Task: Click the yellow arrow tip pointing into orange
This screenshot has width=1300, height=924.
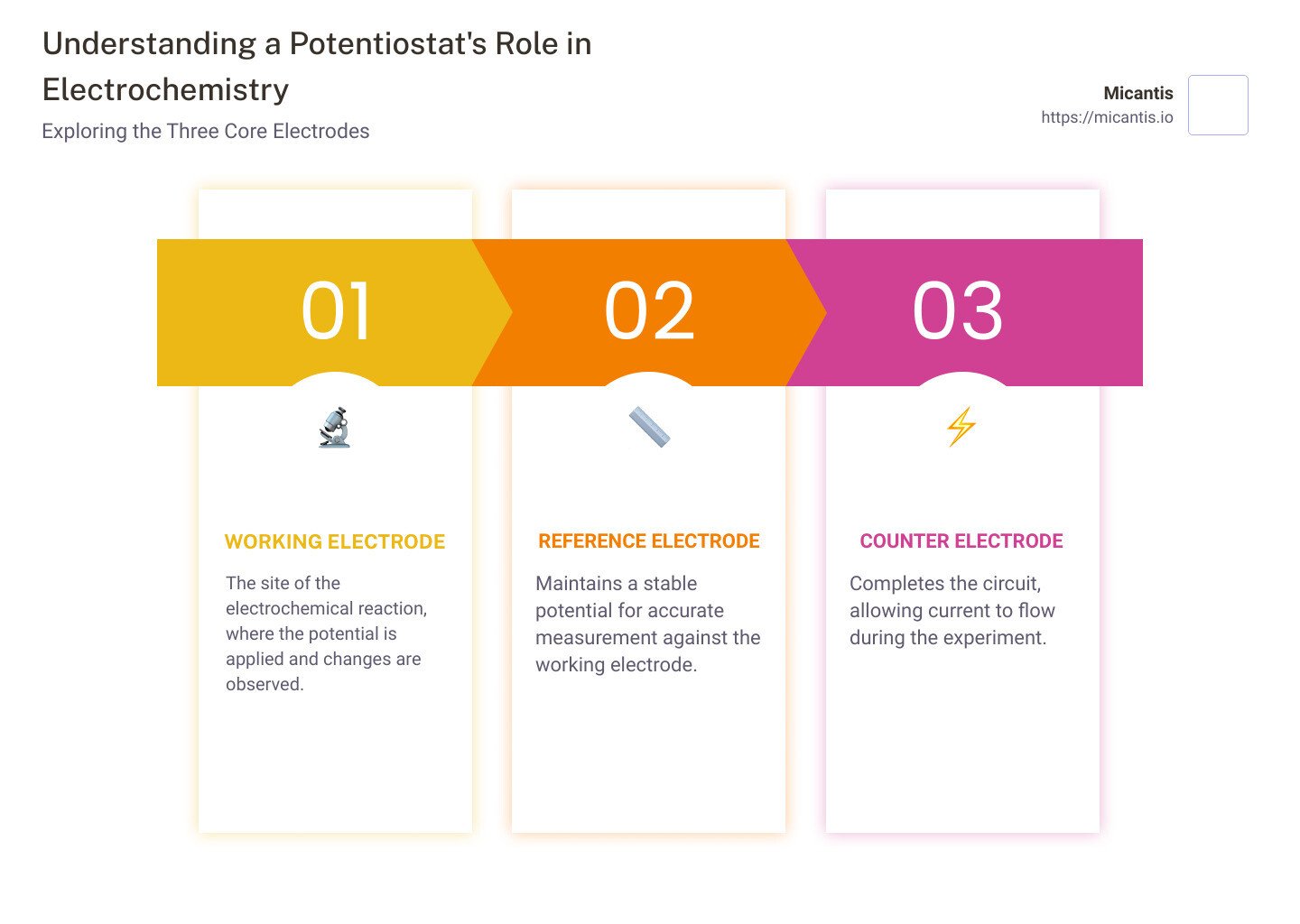Action: [x=499, y=312]
